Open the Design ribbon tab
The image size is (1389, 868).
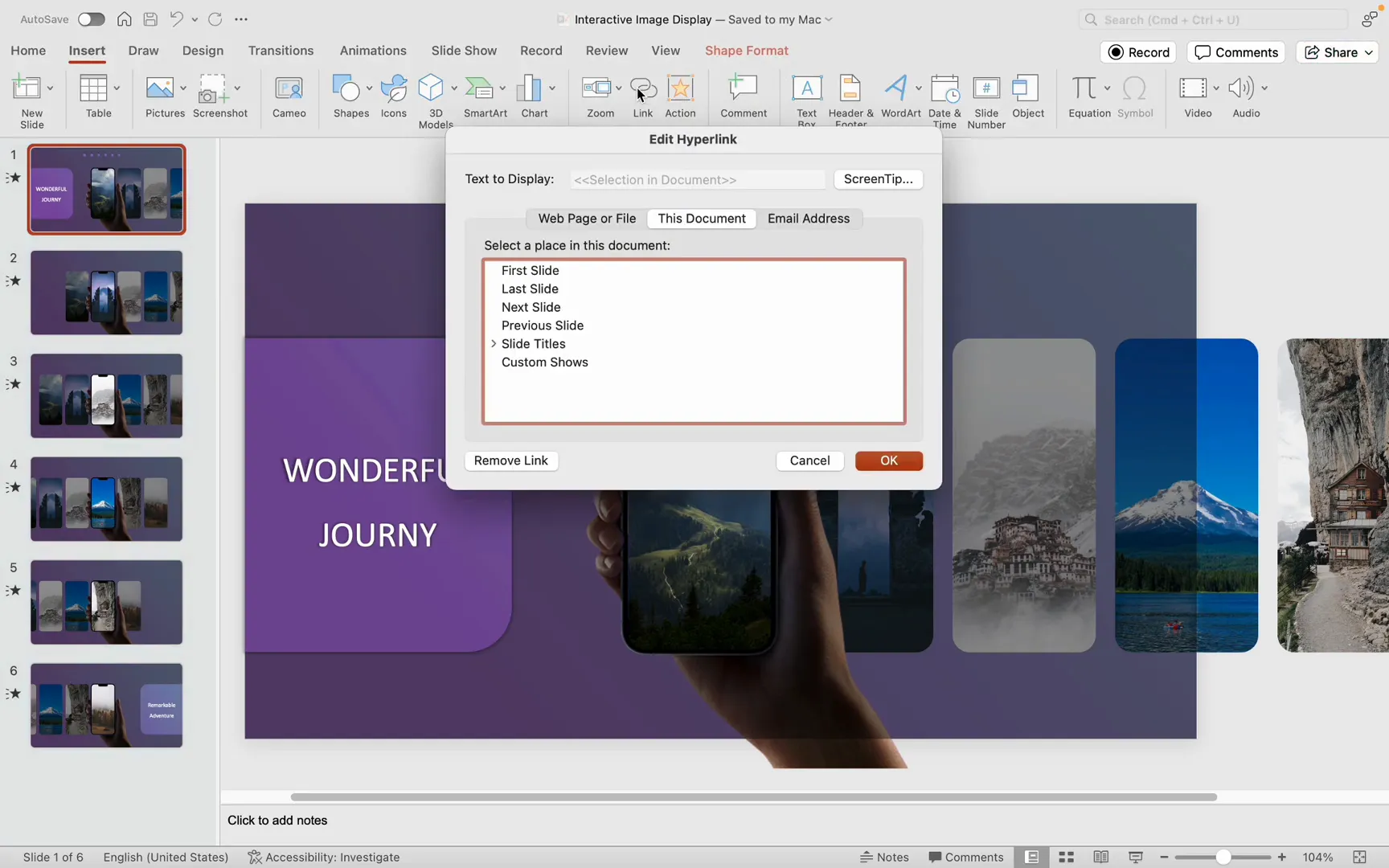pyautogui.click(x=203, y=51)
